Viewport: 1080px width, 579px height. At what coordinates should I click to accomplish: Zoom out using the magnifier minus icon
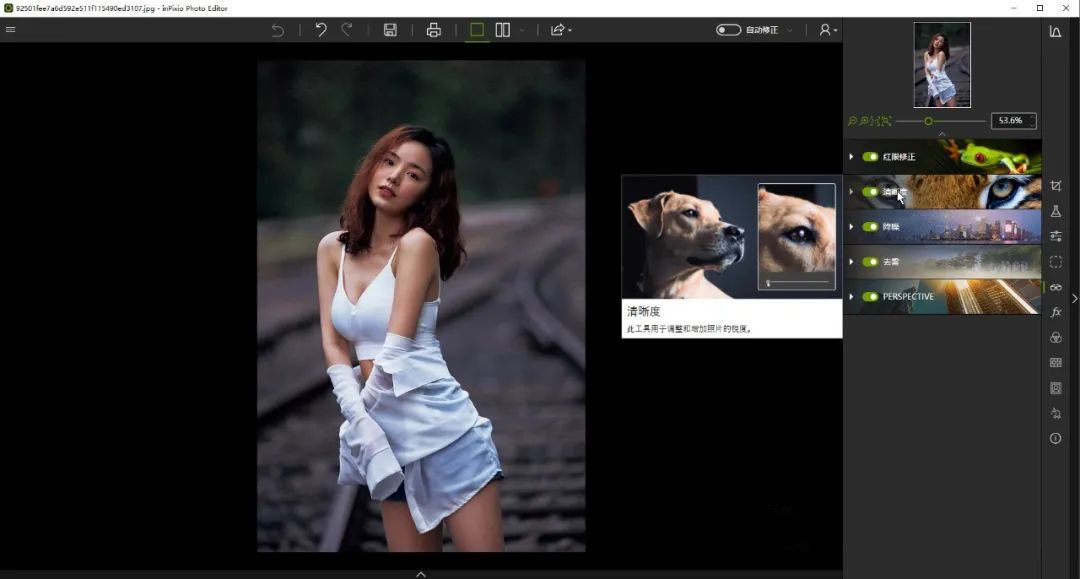click(853, 121)
